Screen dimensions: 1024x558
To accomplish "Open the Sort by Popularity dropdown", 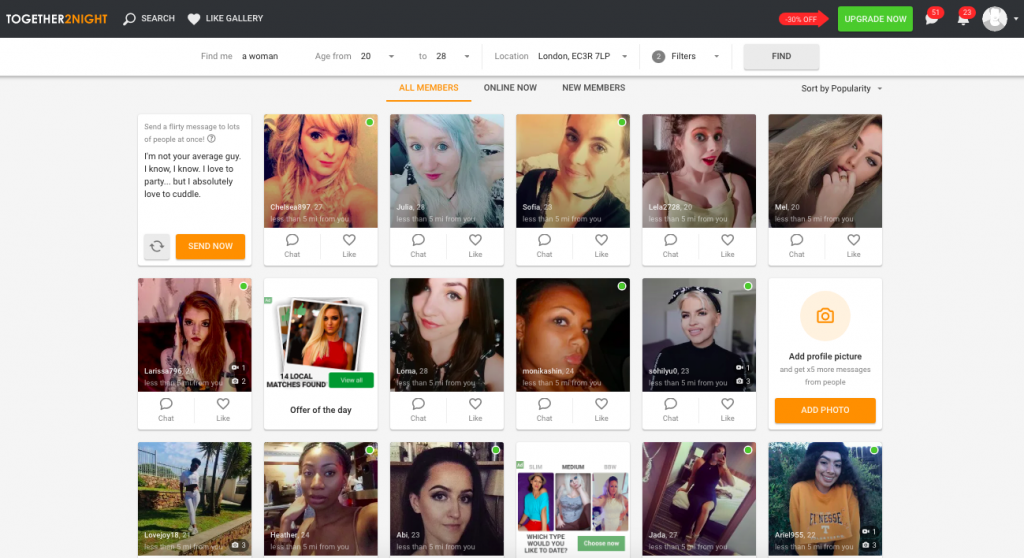I will pyautogui.click(x=842, y=88).
